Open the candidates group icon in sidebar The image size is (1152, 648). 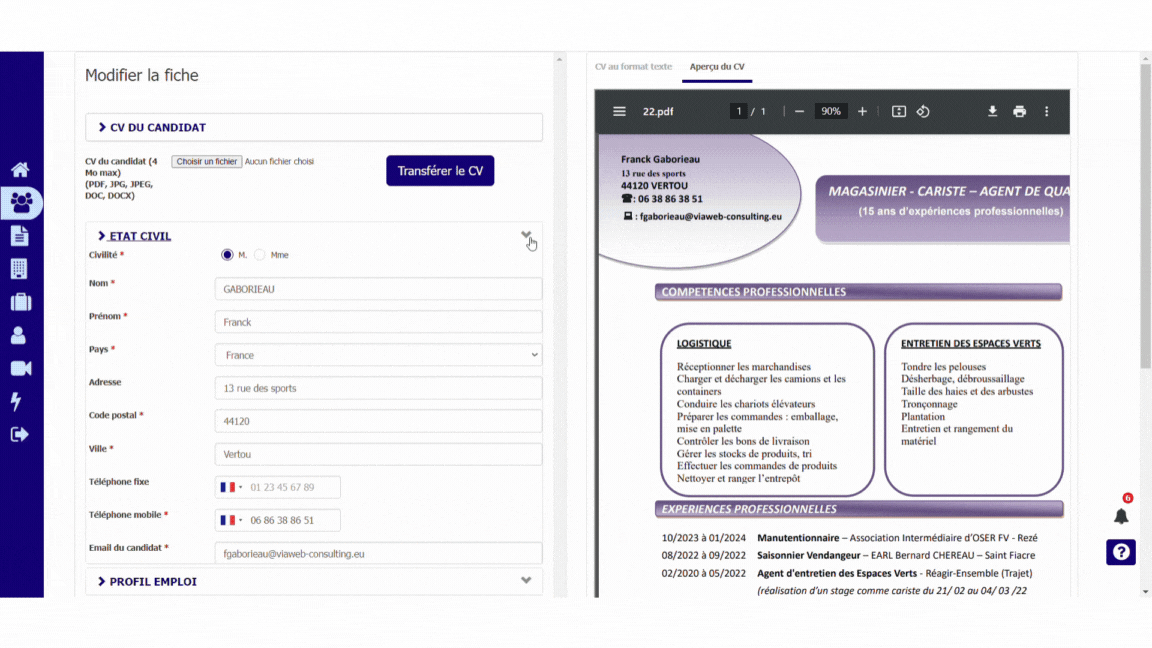coord(21,203)
